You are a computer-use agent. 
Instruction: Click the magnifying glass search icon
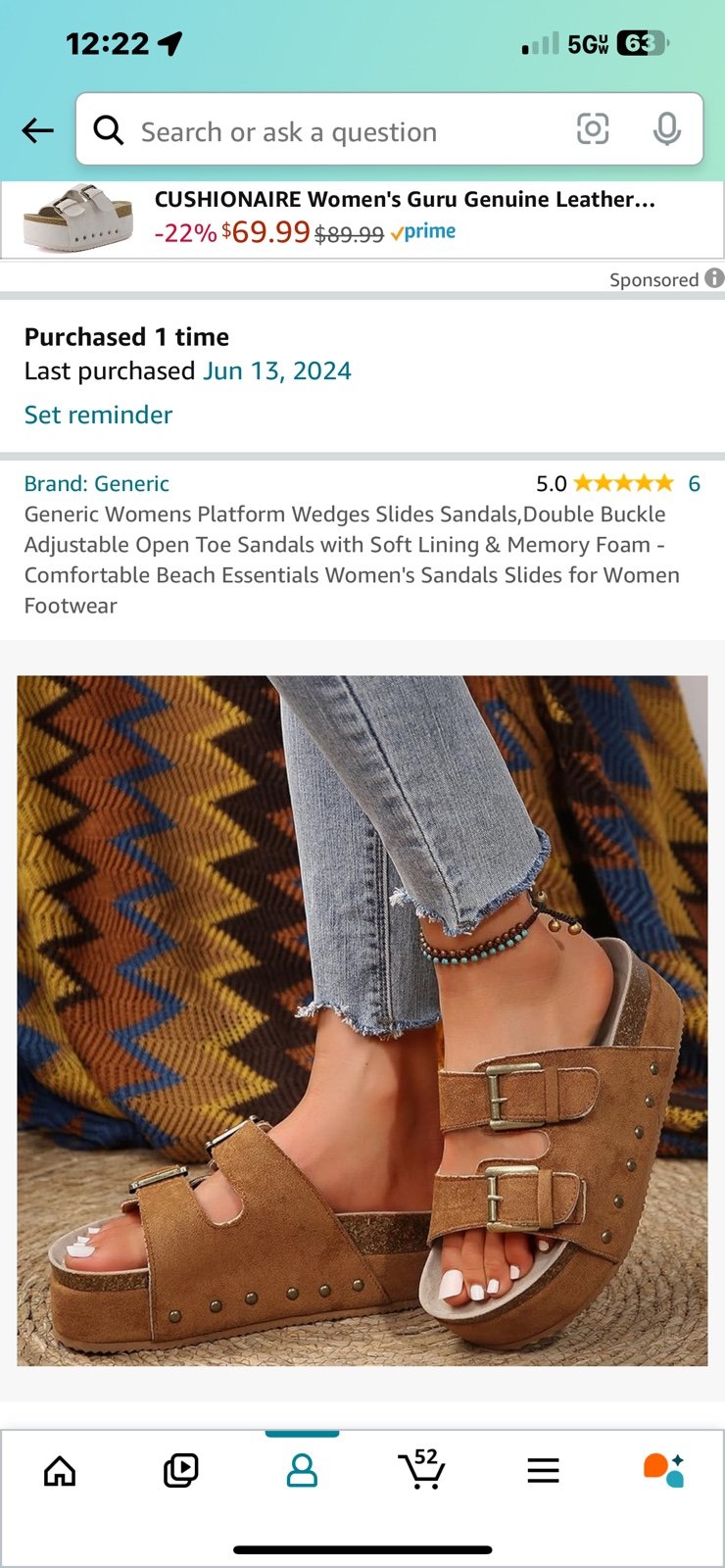pos(109,130)
